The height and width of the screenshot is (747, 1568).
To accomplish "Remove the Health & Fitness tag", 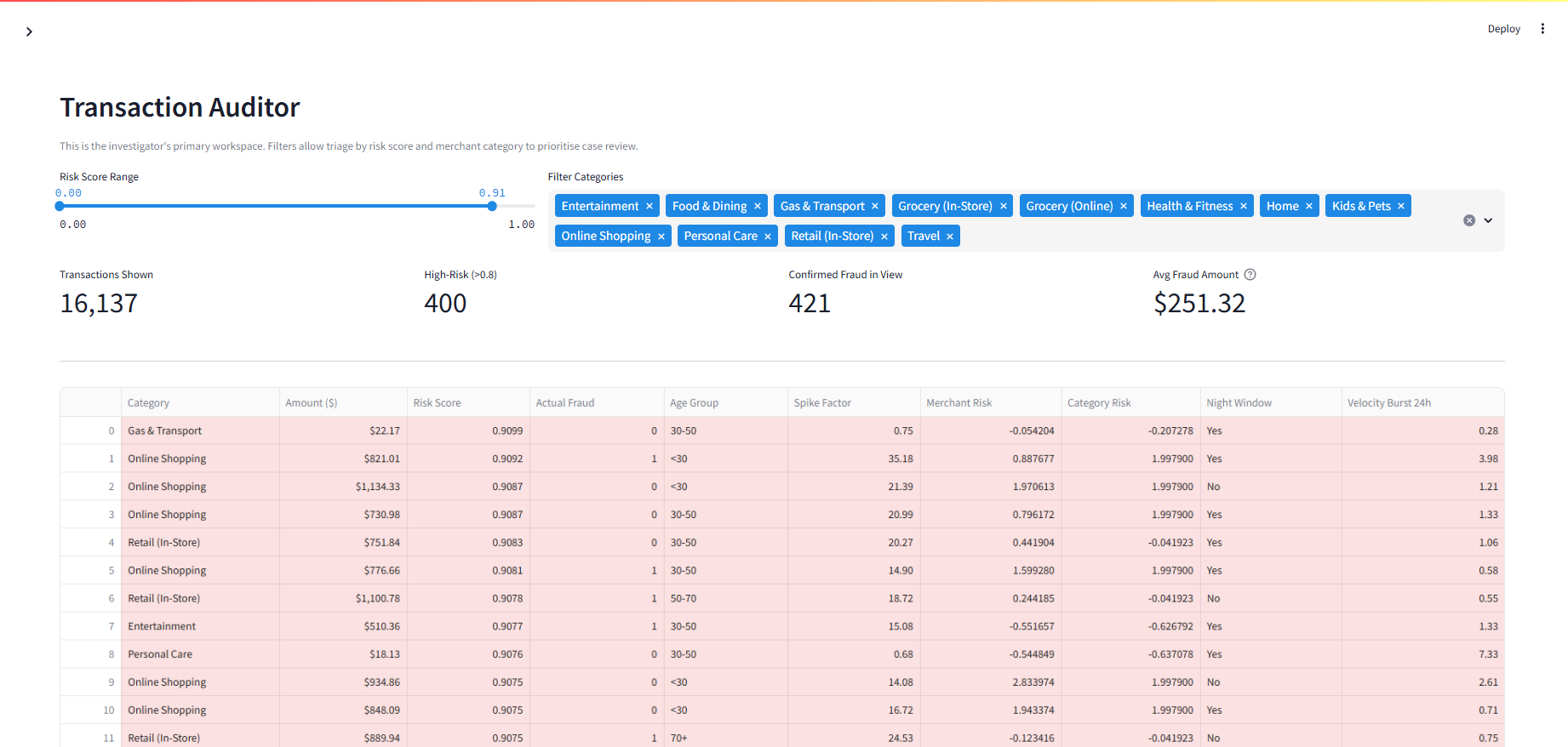I will [1244, 206].
